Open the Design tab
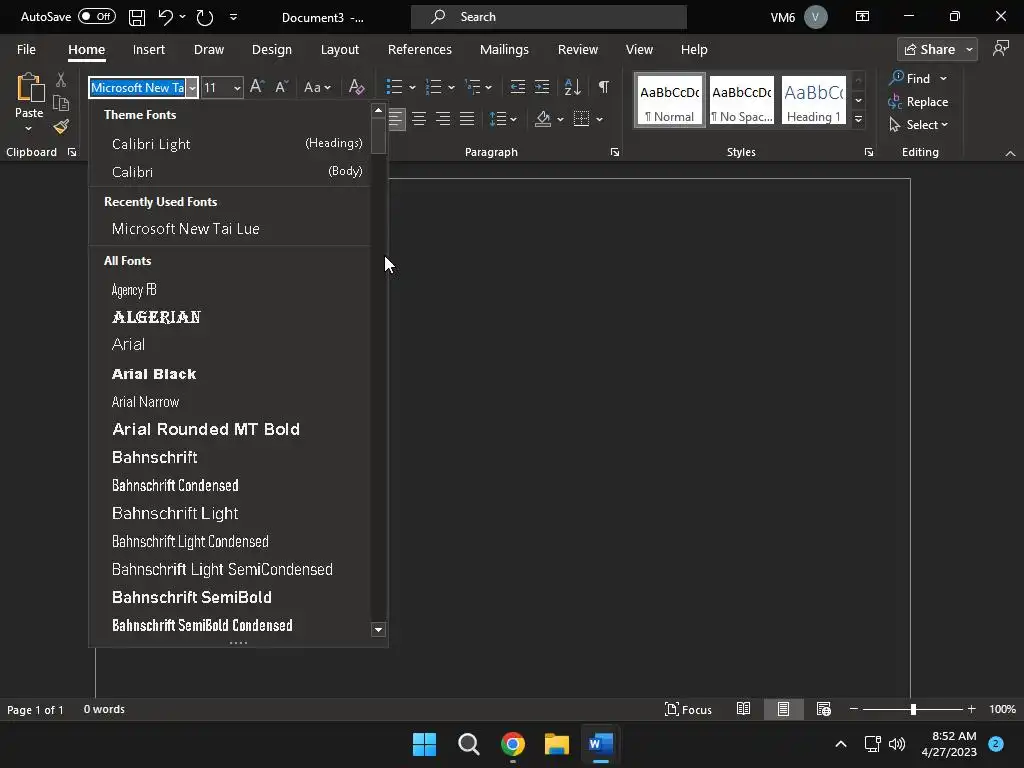The height and width of the screenshot is (768, 1024). [272, 50]
